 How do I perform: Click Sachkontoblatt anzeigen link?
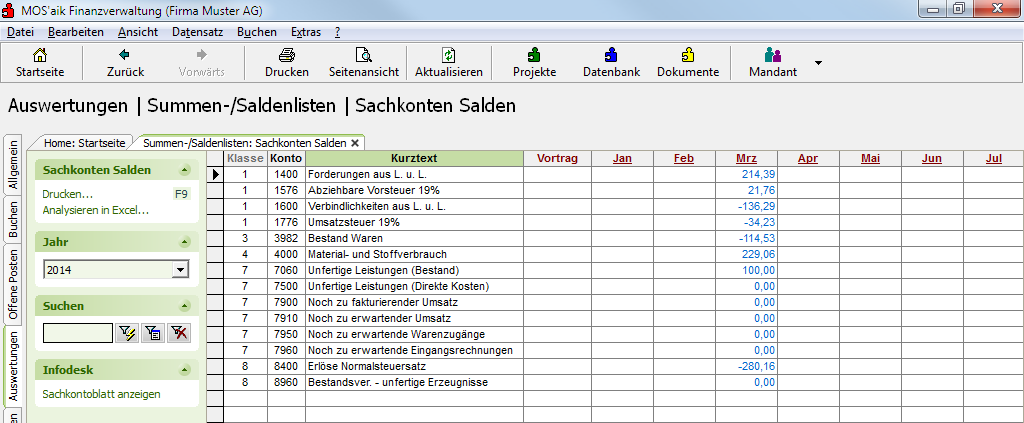point(101,394)
